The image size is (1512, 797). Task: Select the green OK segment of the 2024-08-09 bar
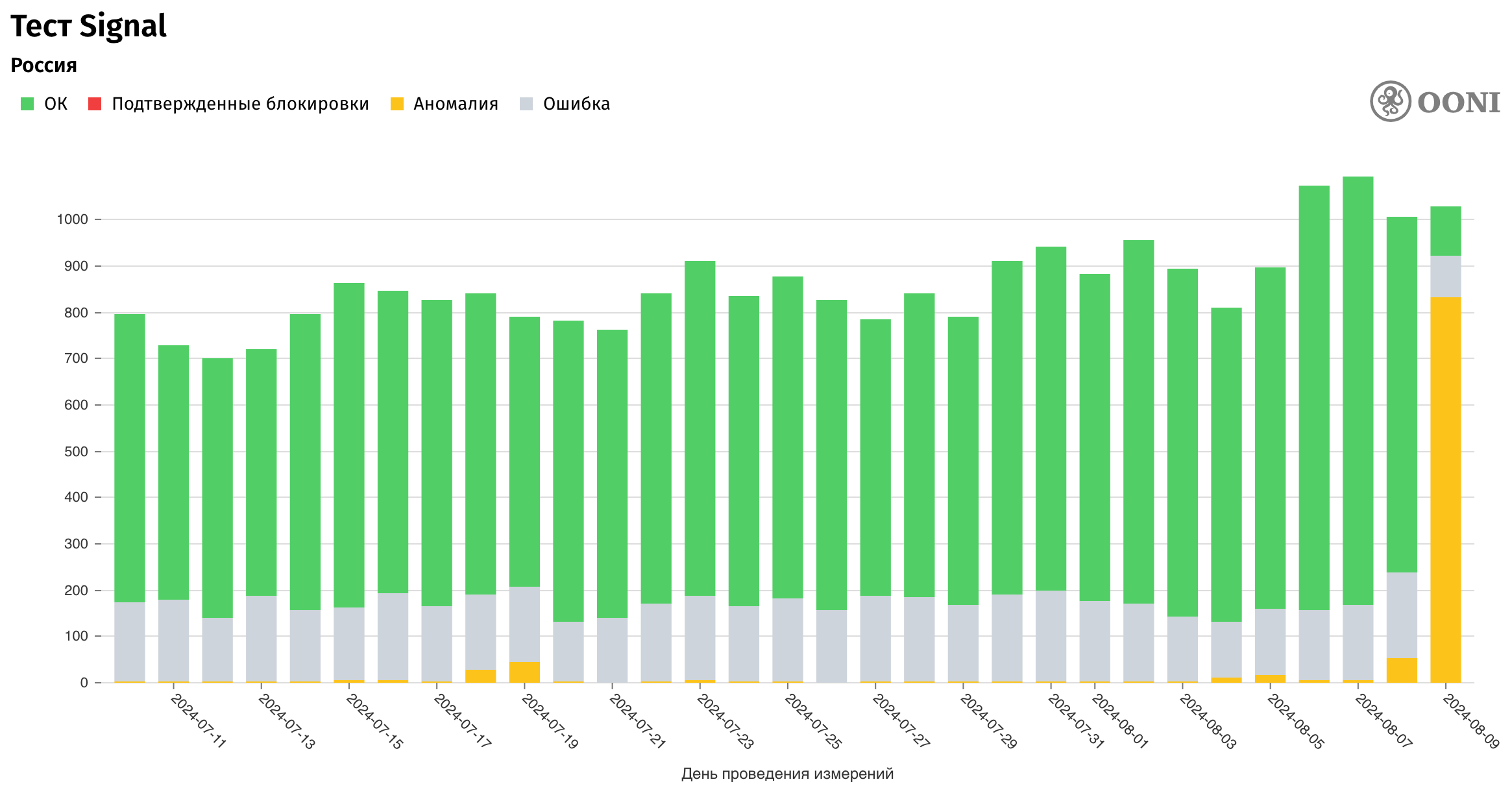(x=1446, y=231)
